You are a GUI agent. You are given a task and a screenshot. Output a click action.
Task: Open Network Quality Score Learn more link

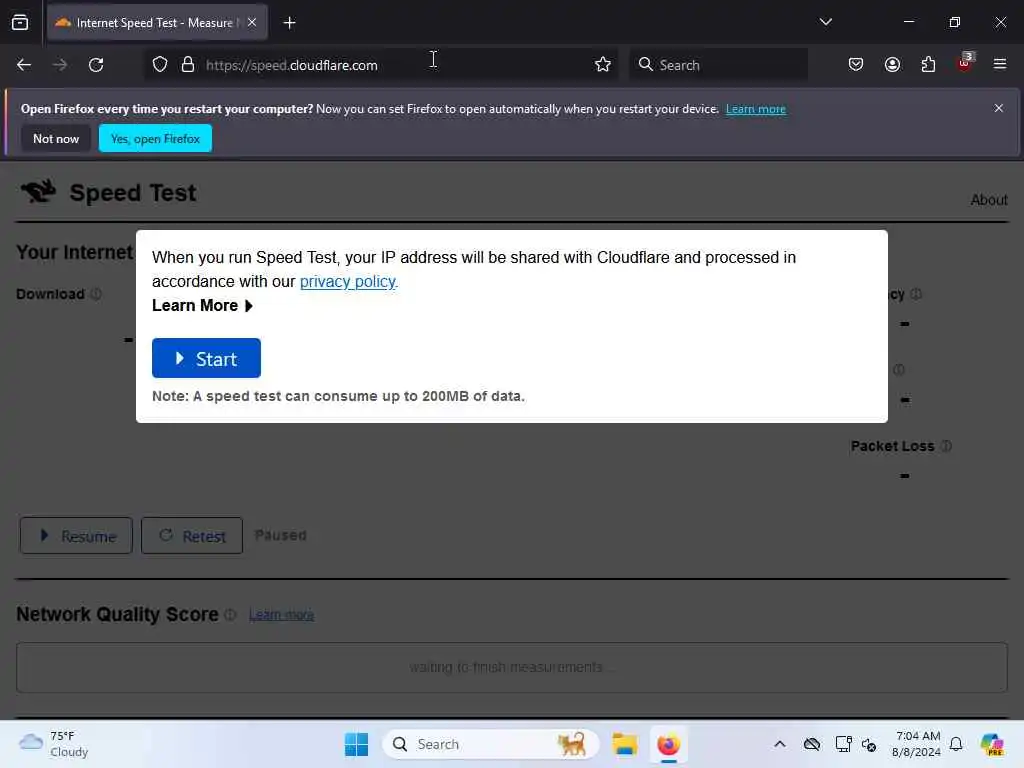(x=281, y=615)
